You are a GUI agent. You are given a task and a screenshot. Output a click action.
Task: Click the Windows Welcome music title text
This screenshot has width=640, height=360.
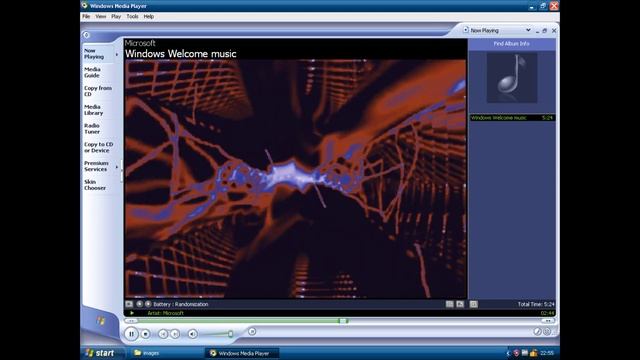point(180,53)
